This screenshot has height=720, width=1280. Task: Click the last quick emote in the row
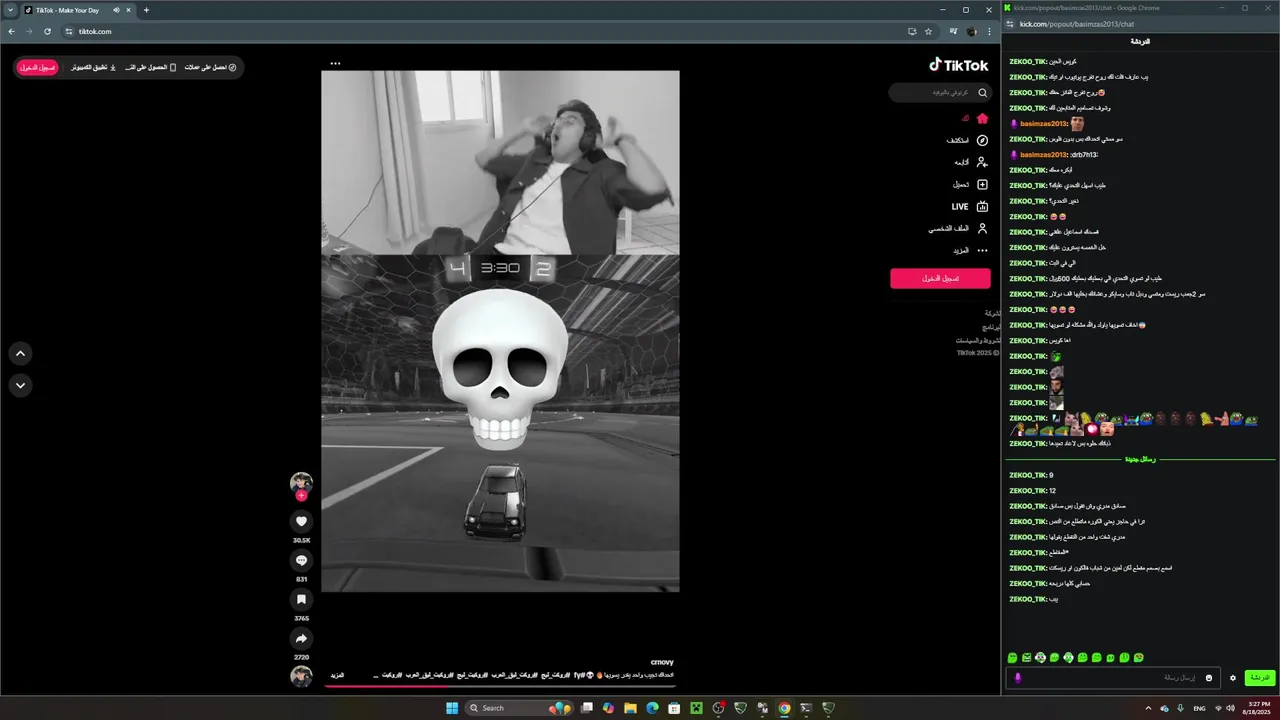click(x=1138, y=658)
